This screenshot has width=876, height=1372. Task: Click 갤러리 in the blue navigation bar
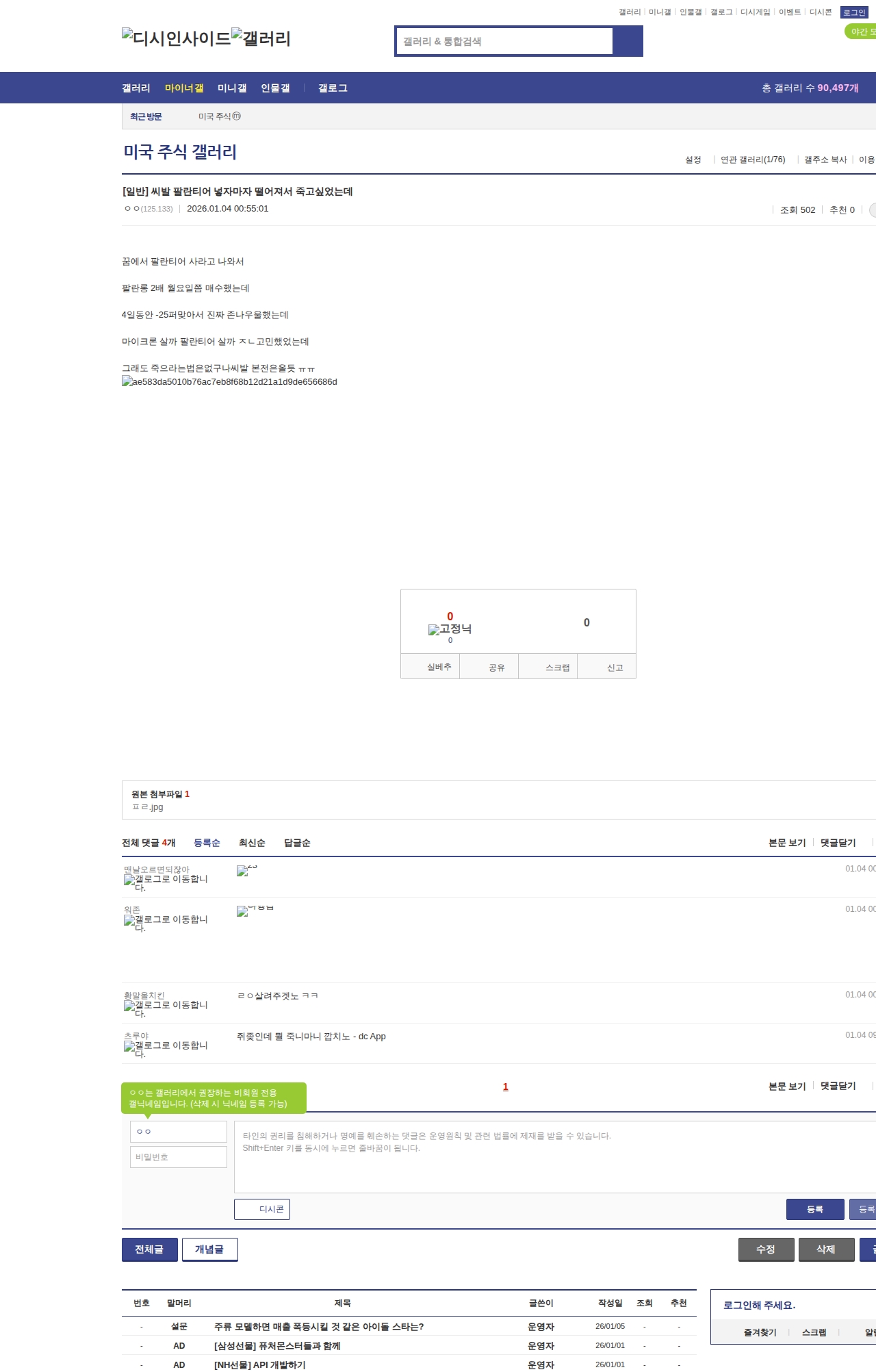[x=136, y=88]
